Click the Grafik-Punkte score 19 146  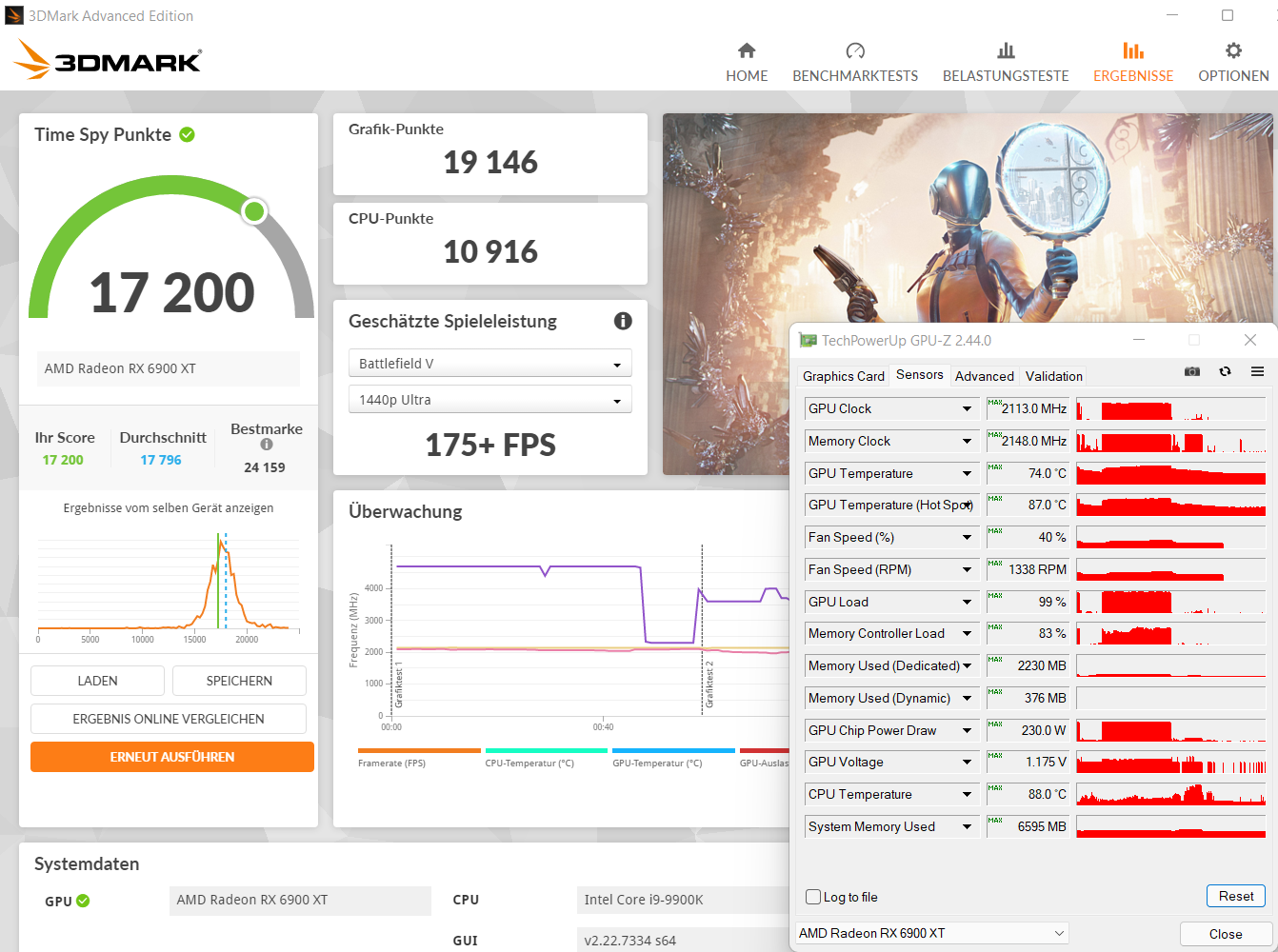point(490,163)
